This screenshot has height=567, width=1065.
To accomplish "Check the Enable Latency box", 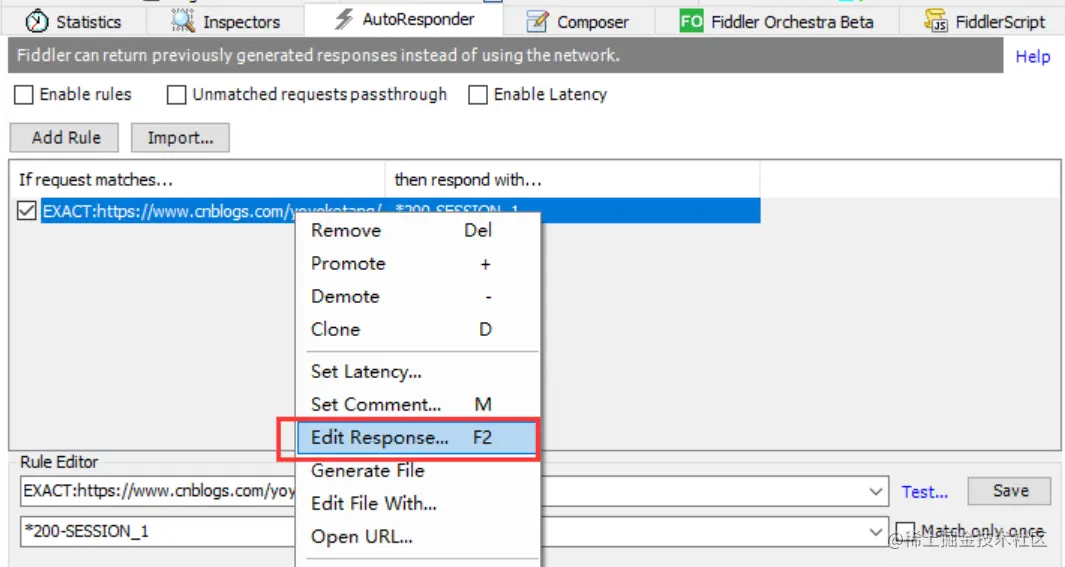I will pyautogui.click(x=477, y=95).
